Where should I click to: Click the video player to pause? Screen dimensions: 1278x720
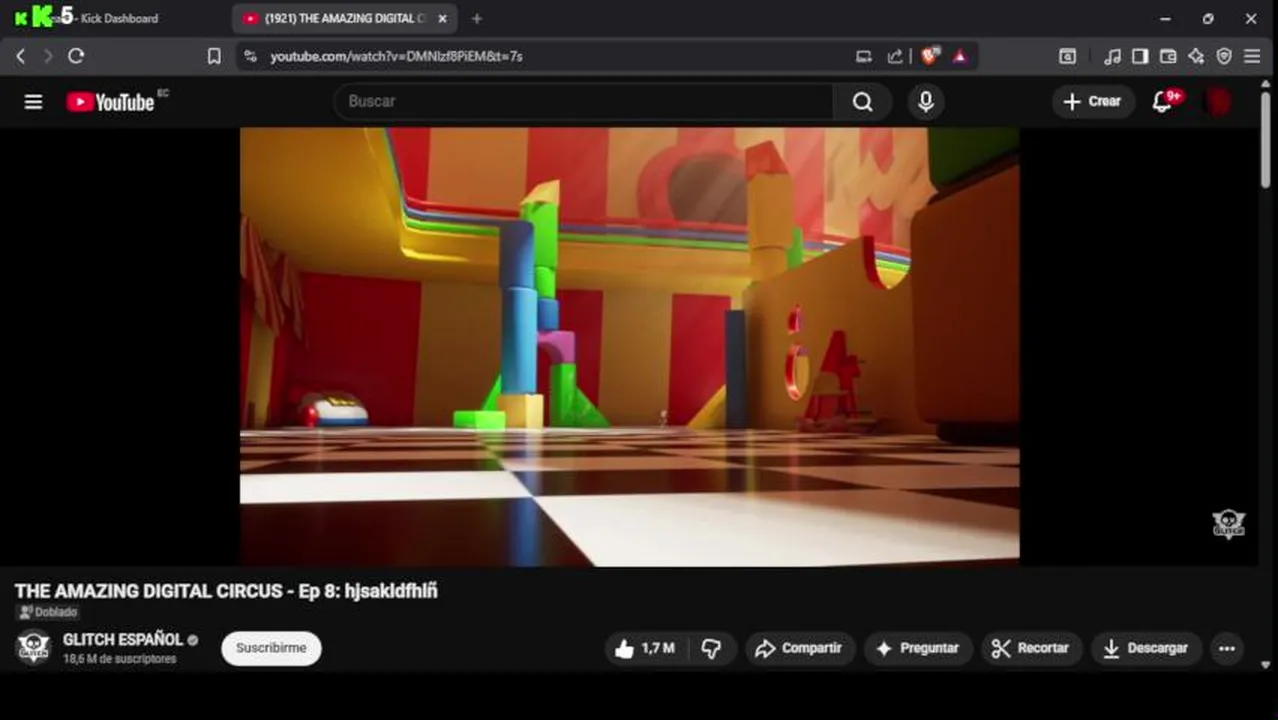tap(629, 346)
